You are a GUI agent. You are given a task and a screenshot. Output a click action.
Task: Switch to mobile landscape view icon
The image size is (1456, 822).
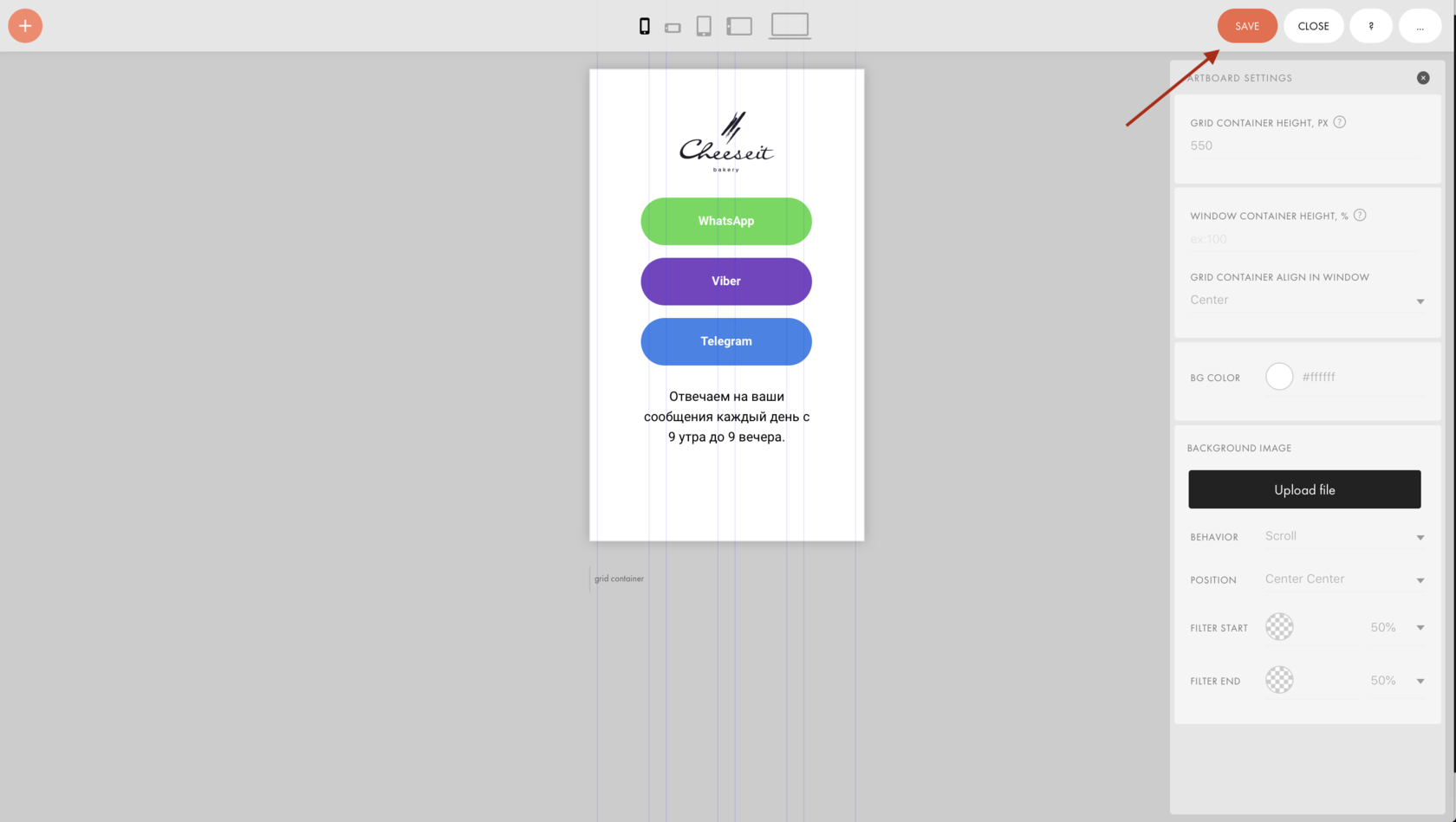pos(673,28)
